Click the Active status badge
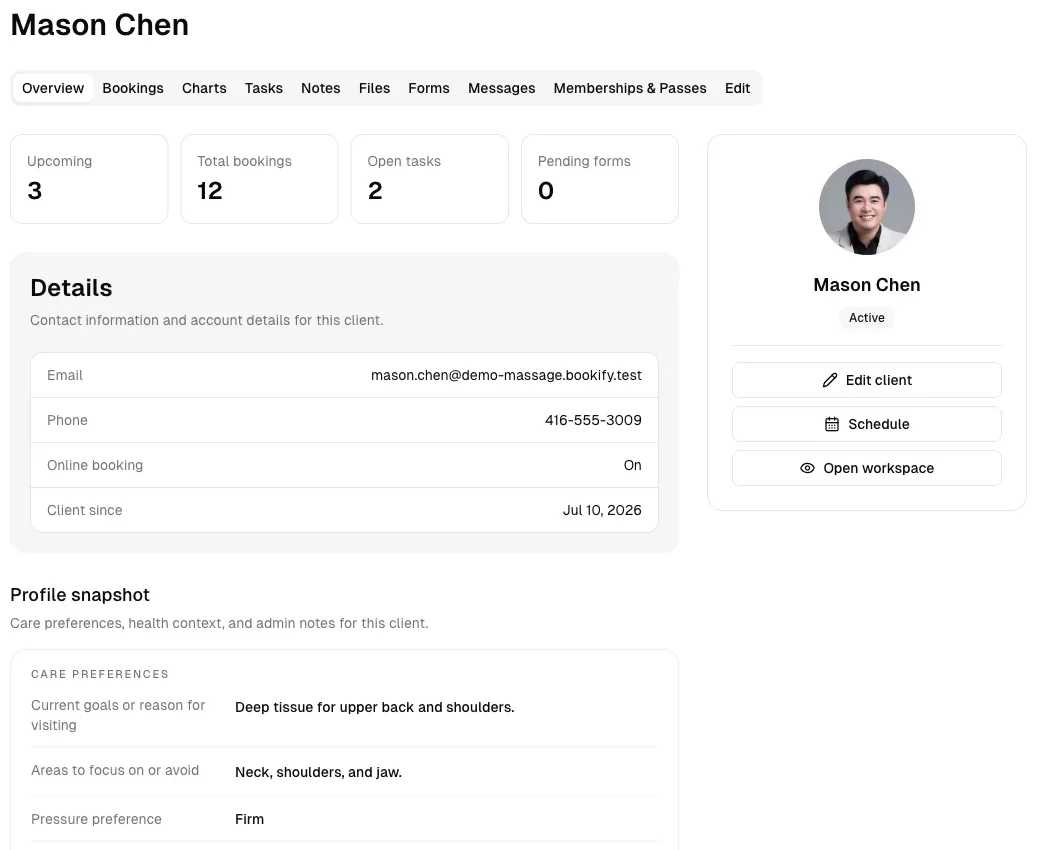Viewport: 1040px width, 850px height. click(867, 318)
